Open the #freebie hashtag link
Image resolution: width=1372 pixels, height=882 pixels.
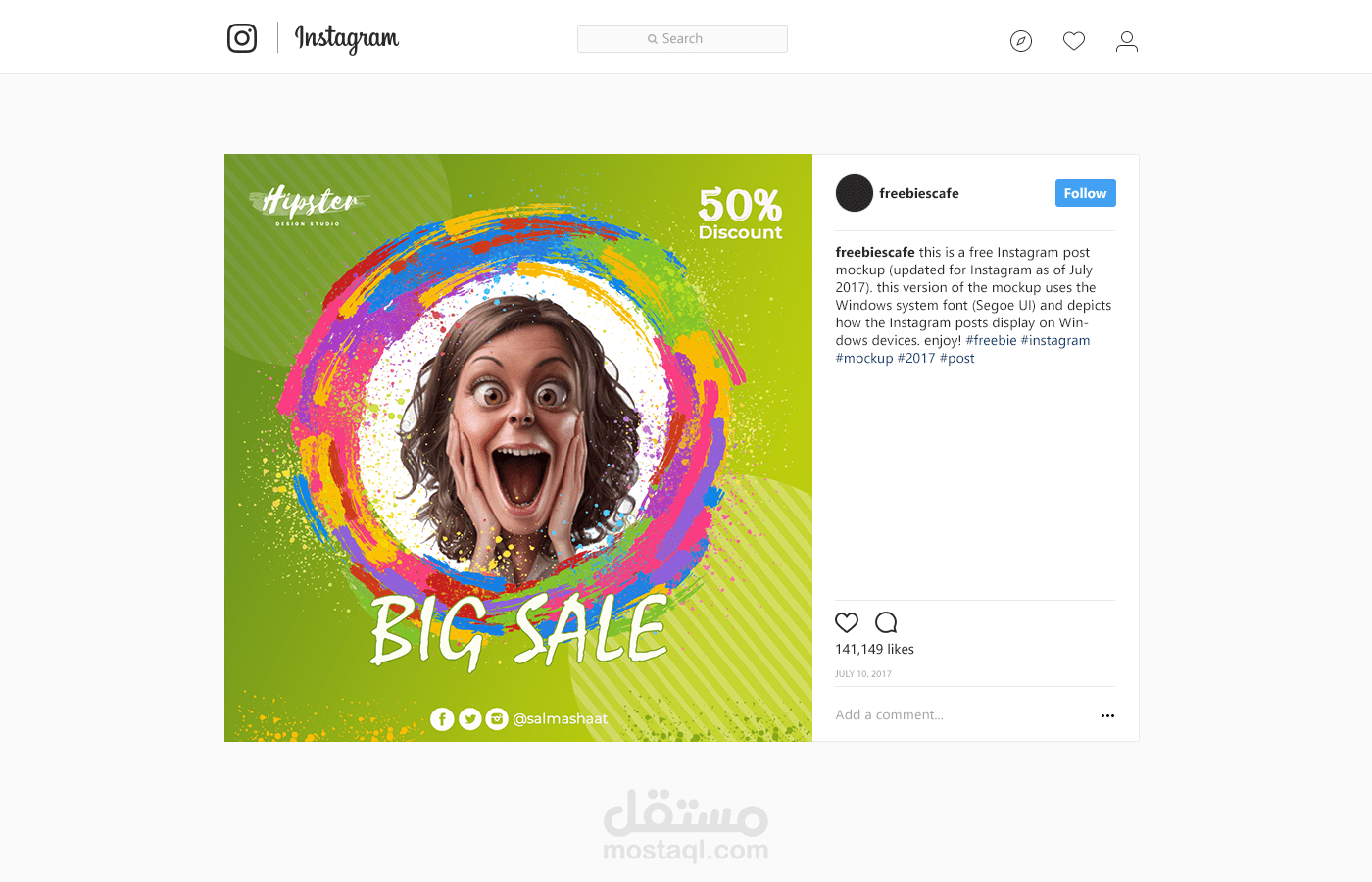point(991,340)
